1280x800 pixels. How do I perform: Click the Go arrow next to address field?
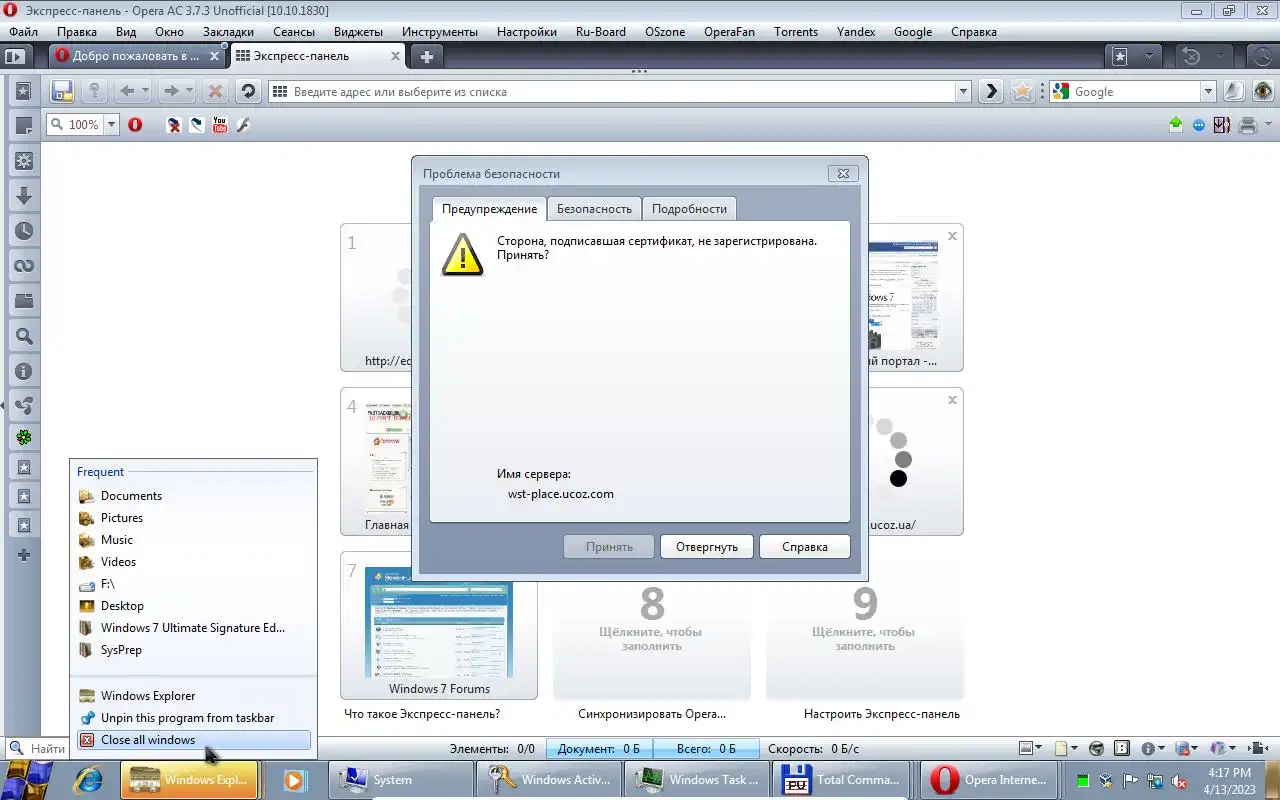click(990, 91)
